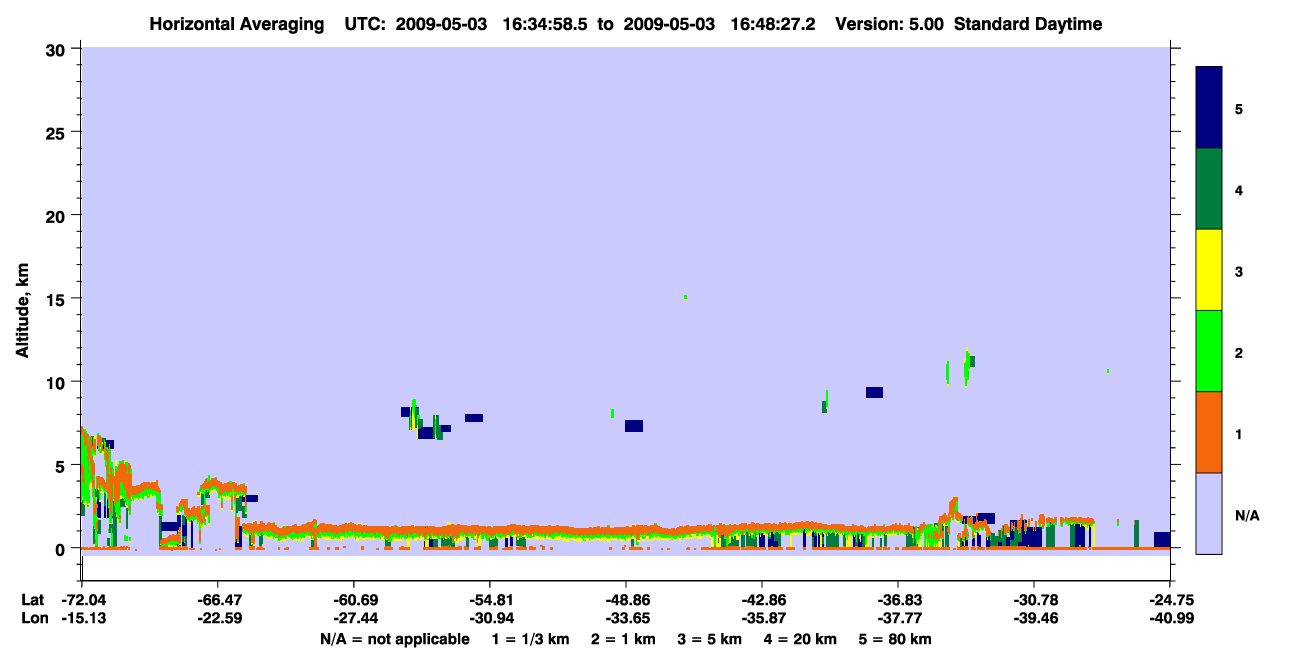
Task: Click the longitude value -35.87
Action: click(762, 618)
